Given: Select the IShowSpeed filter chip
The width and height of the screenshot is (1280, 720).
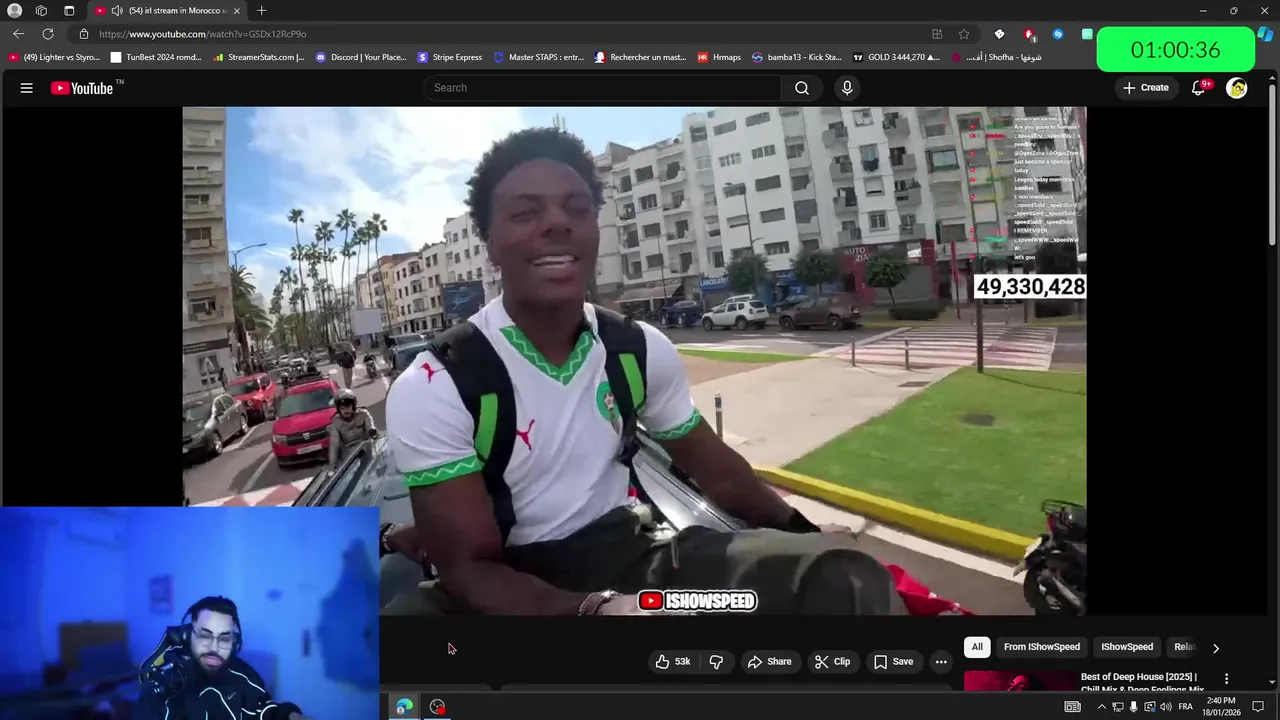Looking at the screenshot, I should pyautogui.click(x=1127, y=647).
